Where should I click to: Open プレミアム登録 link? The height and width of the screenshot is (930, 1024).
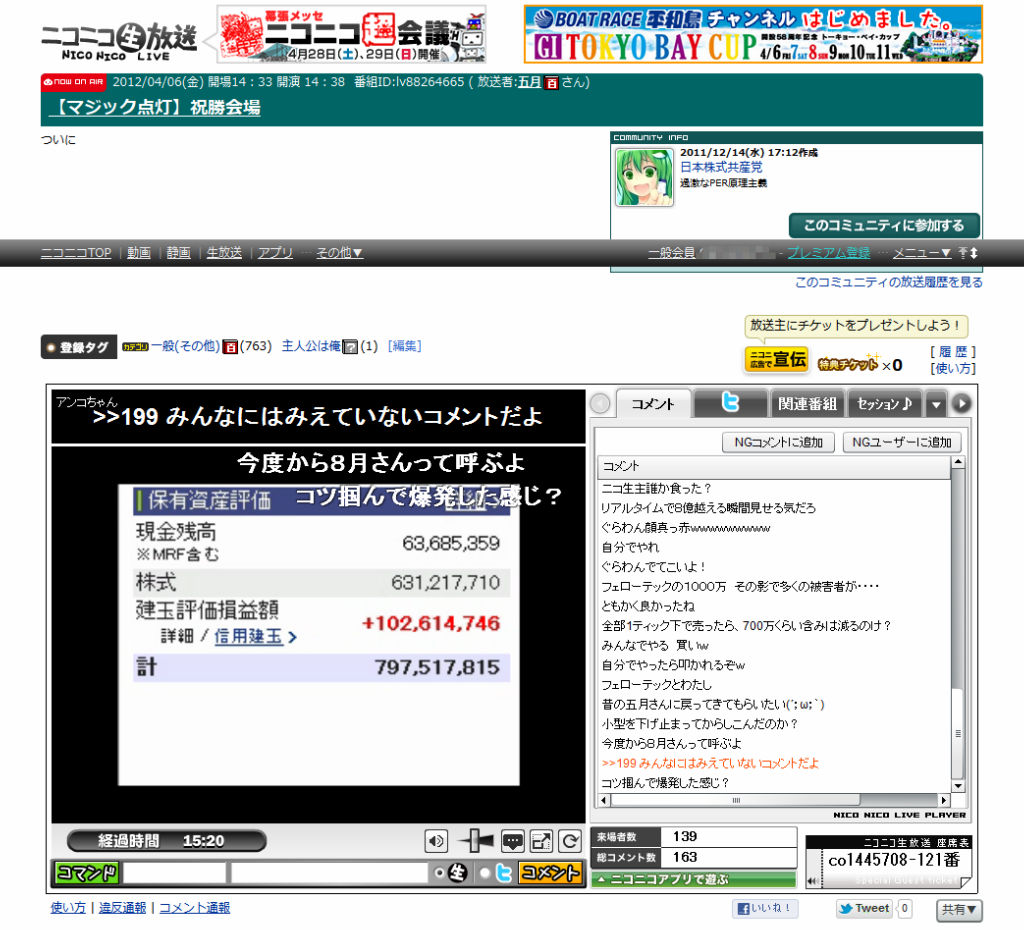coord(829,253)
